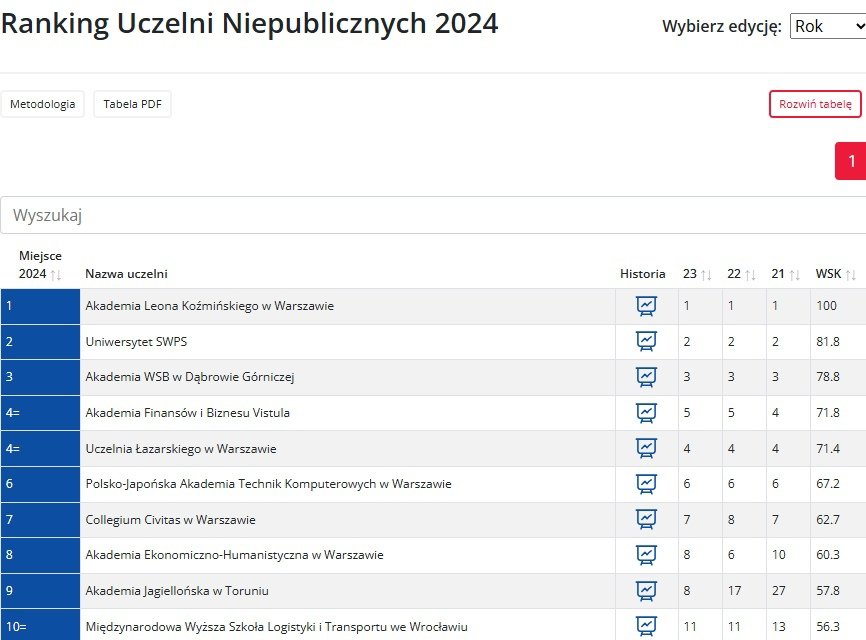Open history chart for Uczelnia Łazarskiego
Screen dimensions: 866x640
tap(646, 448)
